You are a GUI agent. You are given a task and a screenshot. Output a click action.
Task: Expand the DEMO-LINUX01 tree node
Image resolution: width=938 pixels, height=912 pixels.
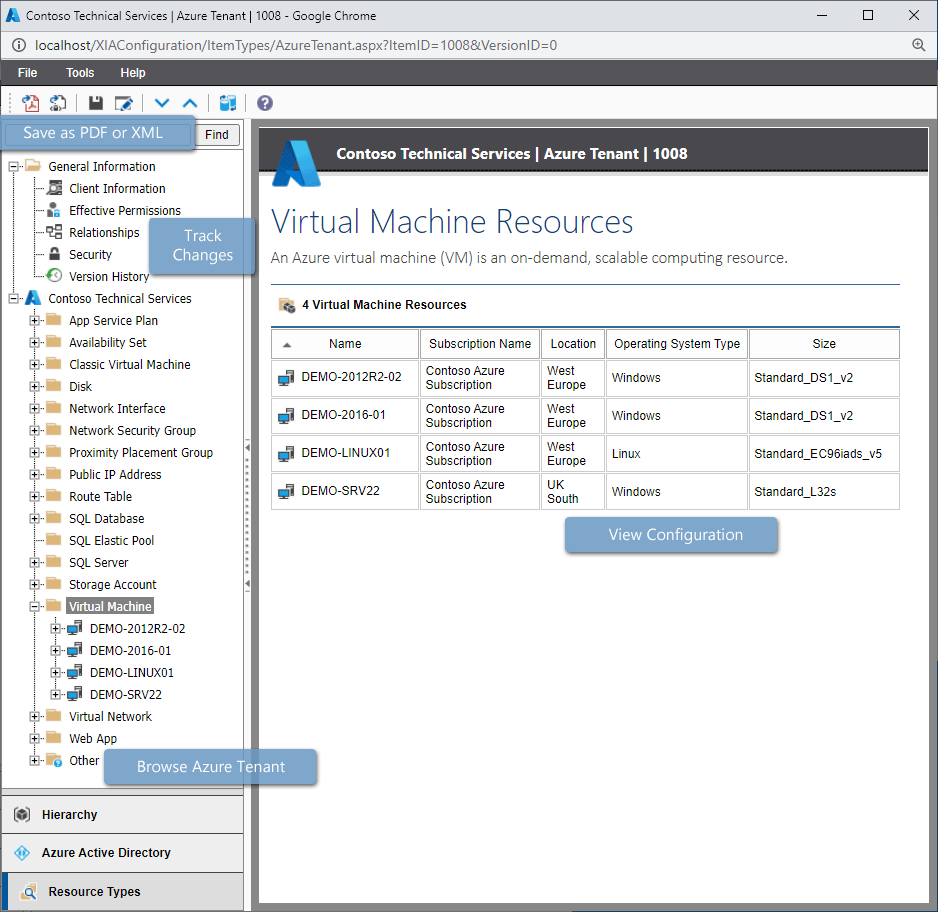[x=56, y=672]
